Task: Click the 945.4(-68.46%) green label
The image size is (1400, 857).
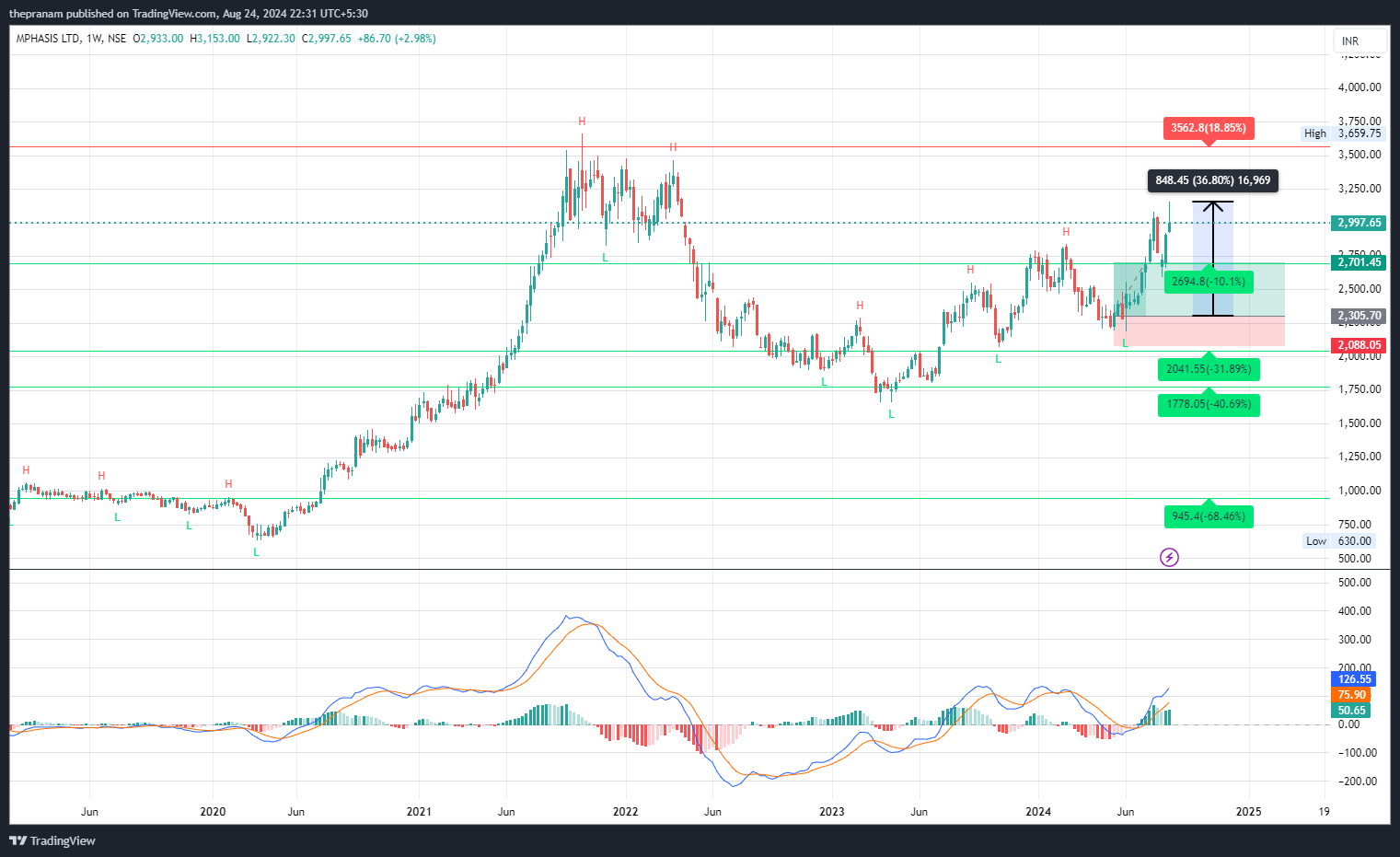Action: 1209,516
